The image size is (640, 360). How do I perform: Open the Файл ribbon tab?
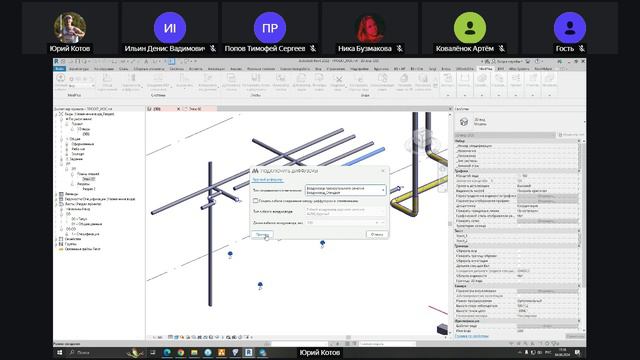(60, 69)
